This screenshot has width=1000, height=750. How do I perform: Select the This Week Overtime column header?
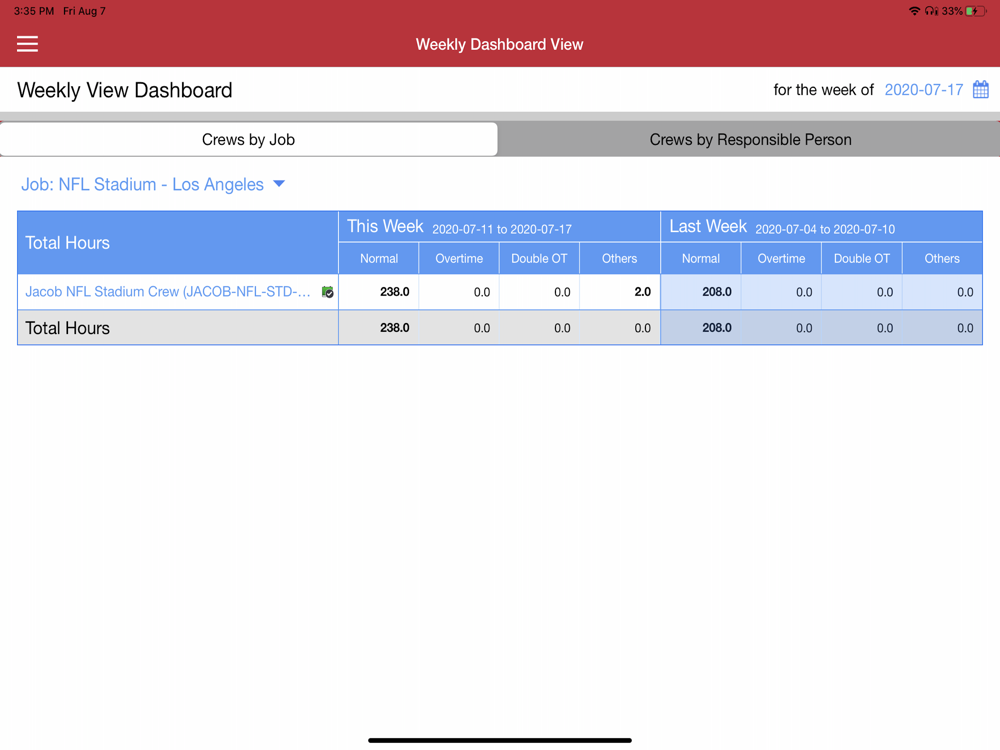click(x=459, y=258)
